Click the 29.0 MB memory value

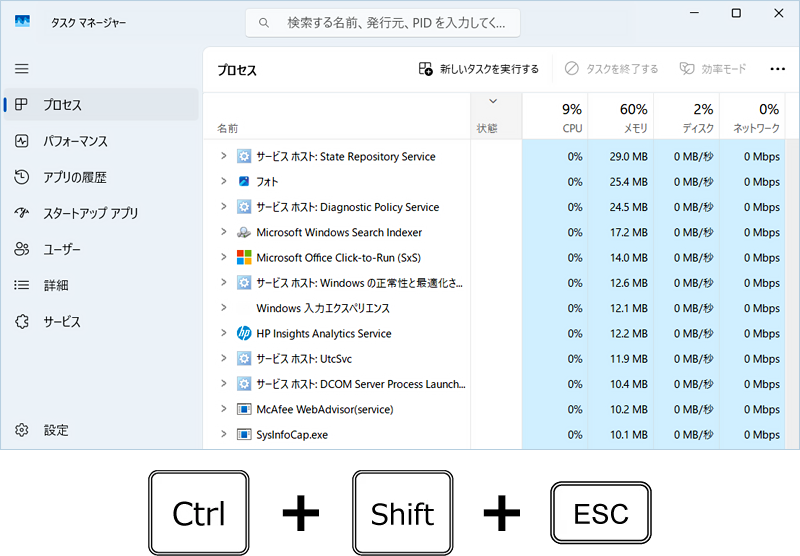pos(628,157)
